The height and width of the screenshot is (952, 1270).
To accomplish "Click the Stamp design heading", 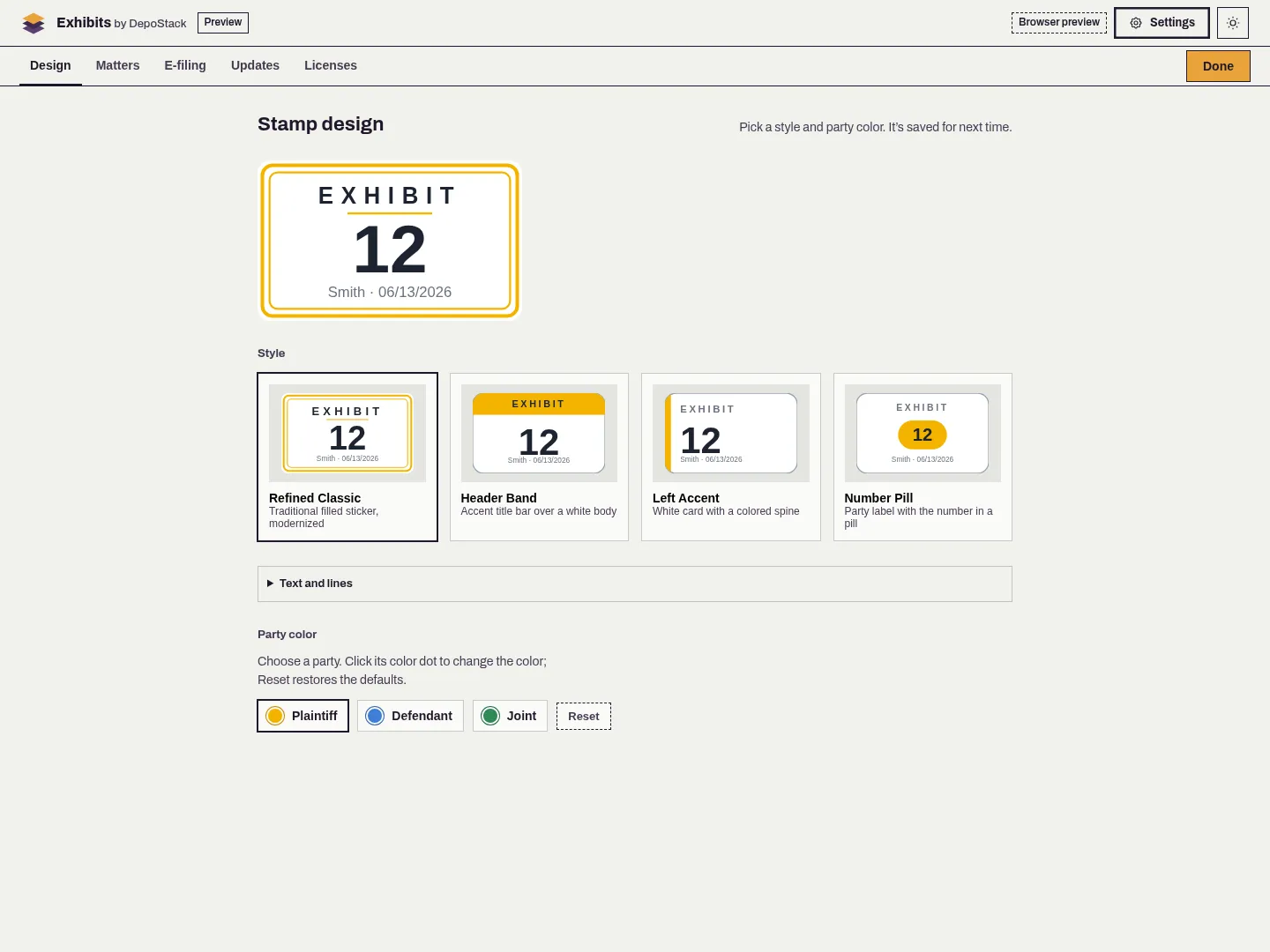I will tap(320, 124).
